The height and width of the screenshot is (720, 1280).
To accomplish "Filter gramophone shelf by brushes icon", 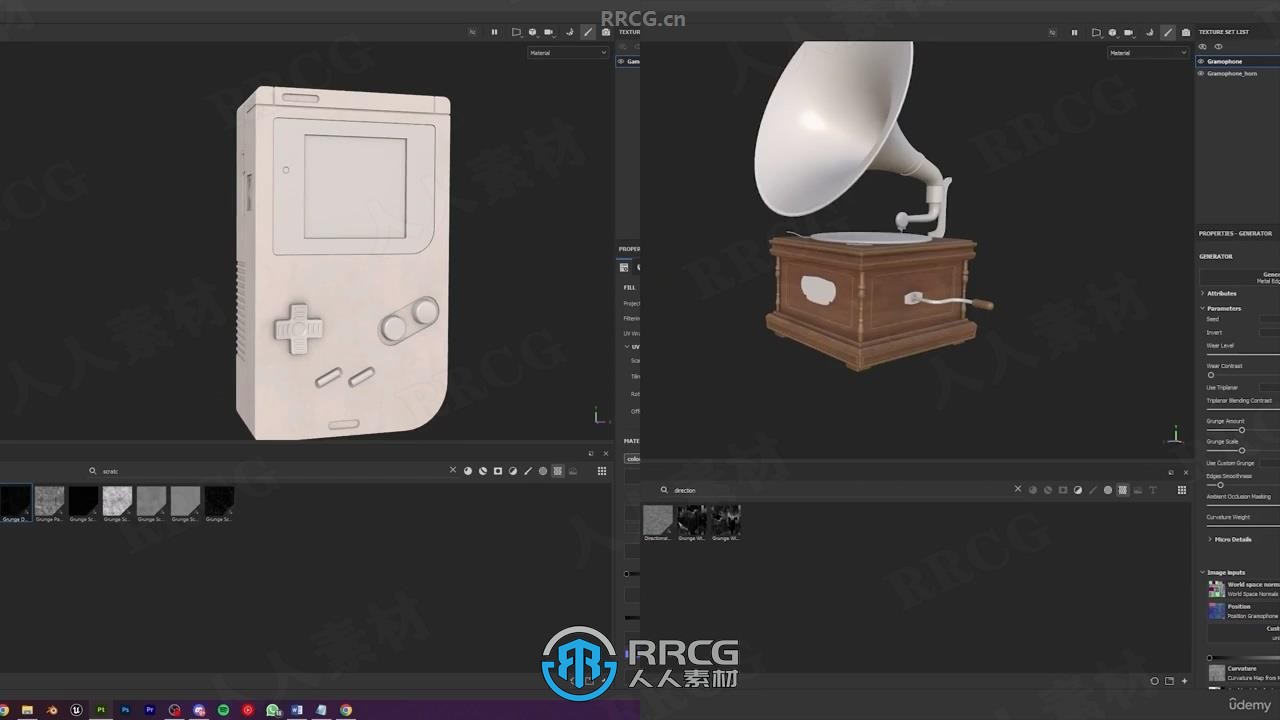I will point(1093,490).
